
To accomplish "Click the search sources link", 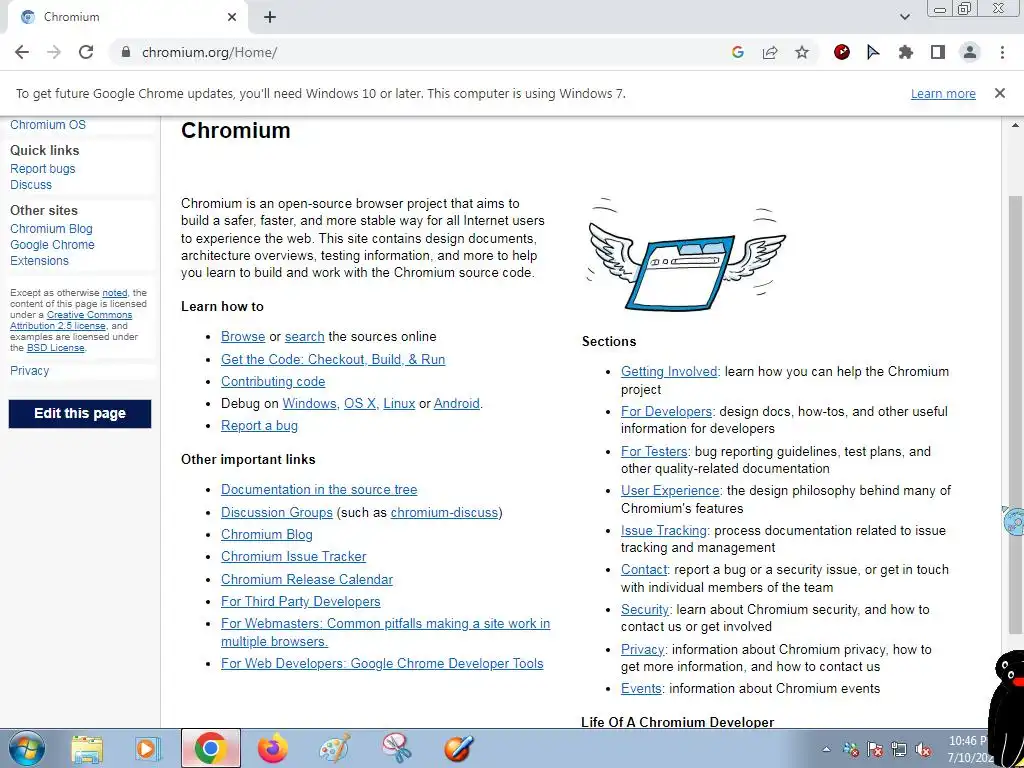I will [304, 336].
